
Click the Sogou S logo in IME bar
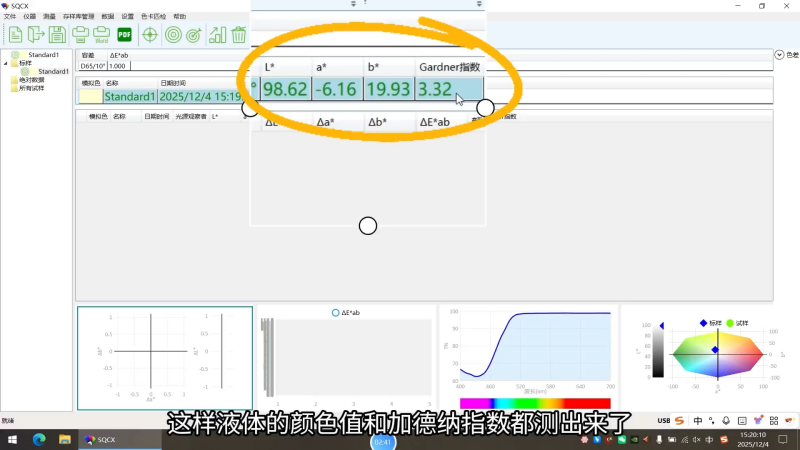[x=679, y=420]
